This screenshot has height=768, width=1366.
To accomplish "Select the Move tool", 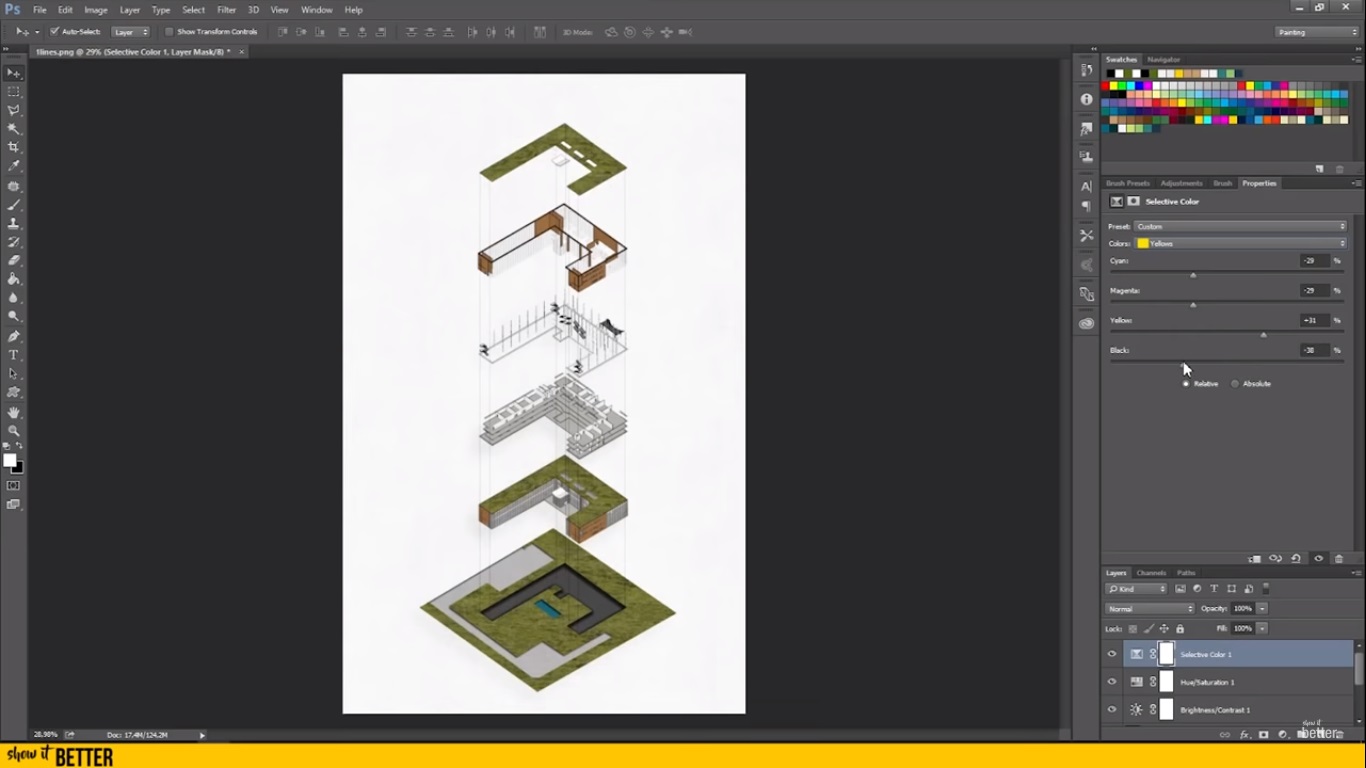I will [x=13, y=72].
